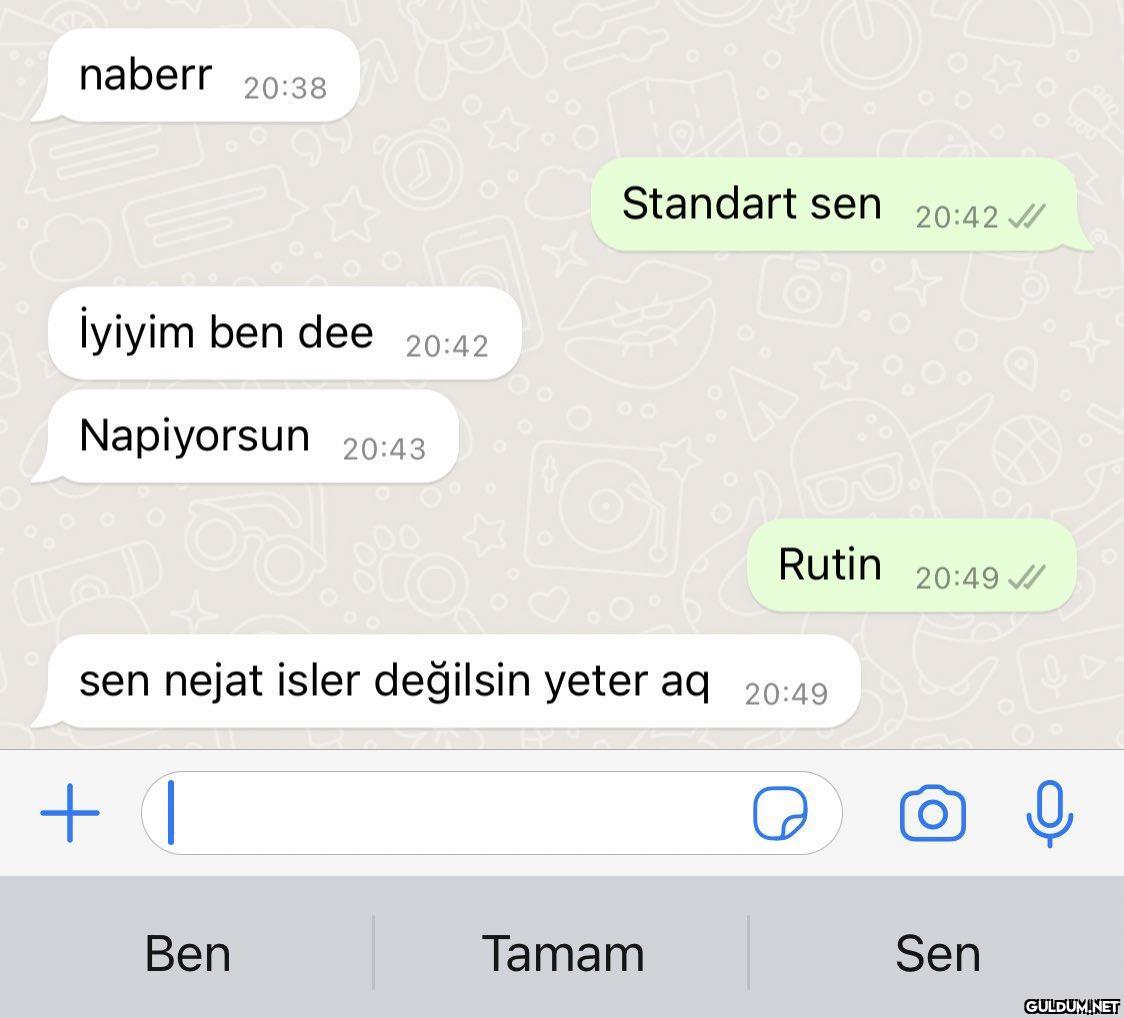Click the 20:43 timestamp on Napiyorsun
Screen dimensions: 1124x1018
(x=384, y=449)
